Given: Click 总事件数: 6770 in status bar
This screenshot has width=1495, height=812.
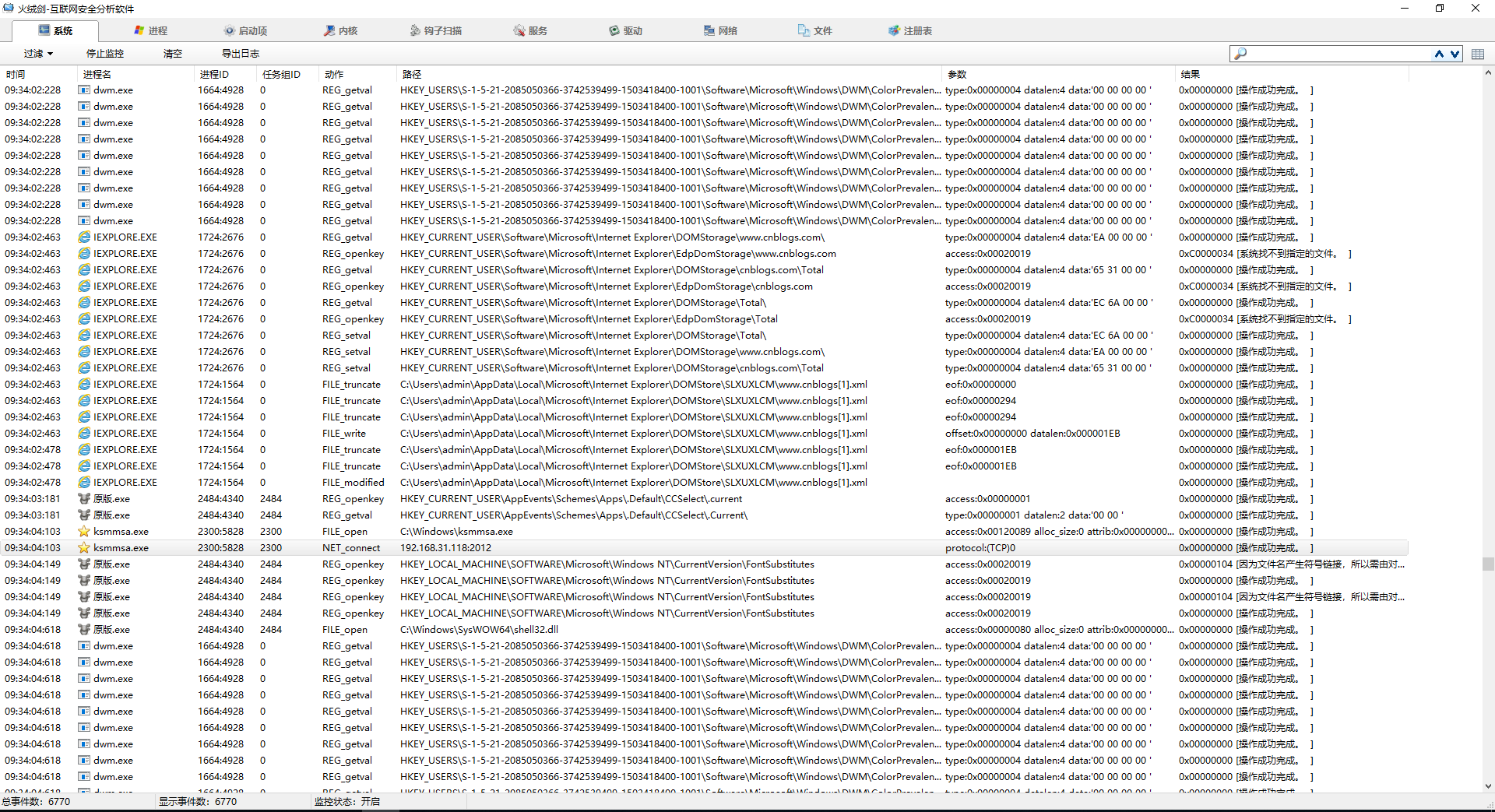Looking at the screenshot, I should 36,801.
